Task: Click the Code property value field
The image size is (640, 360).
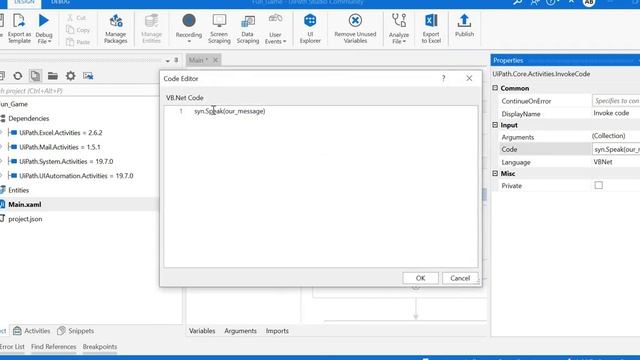Action: (x=616, y=149)
